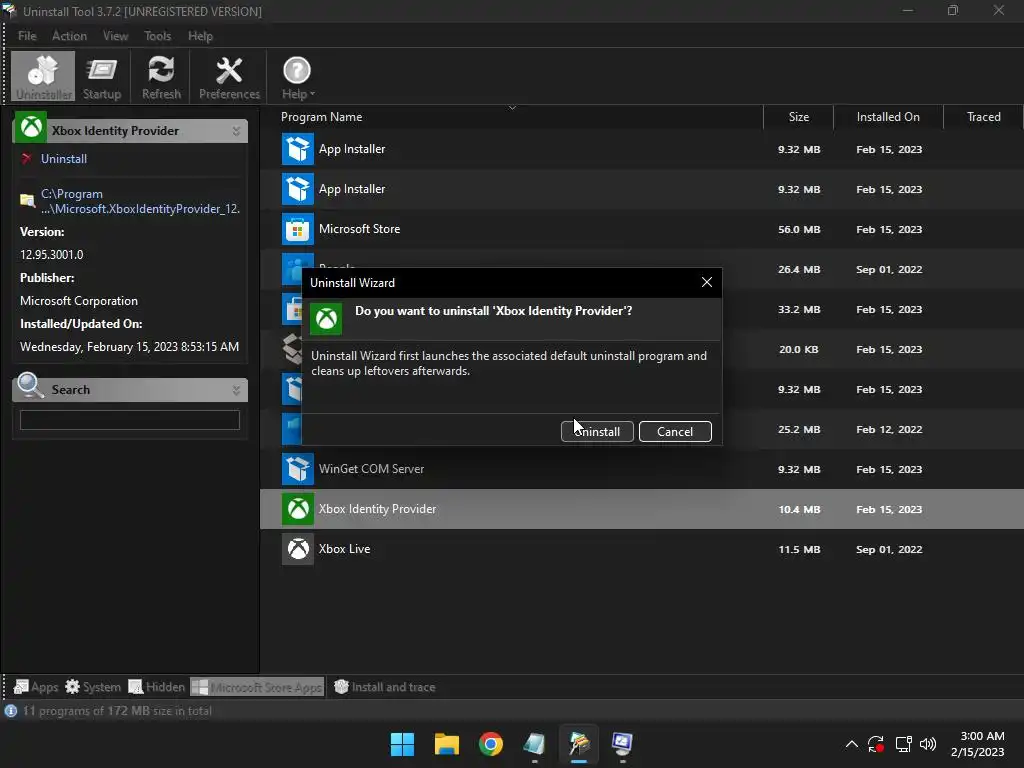The image size is (1024, 768).
Task: Open the notepad-style app taskbar icon
Action: pyautogui.click(x=534, y=744)
